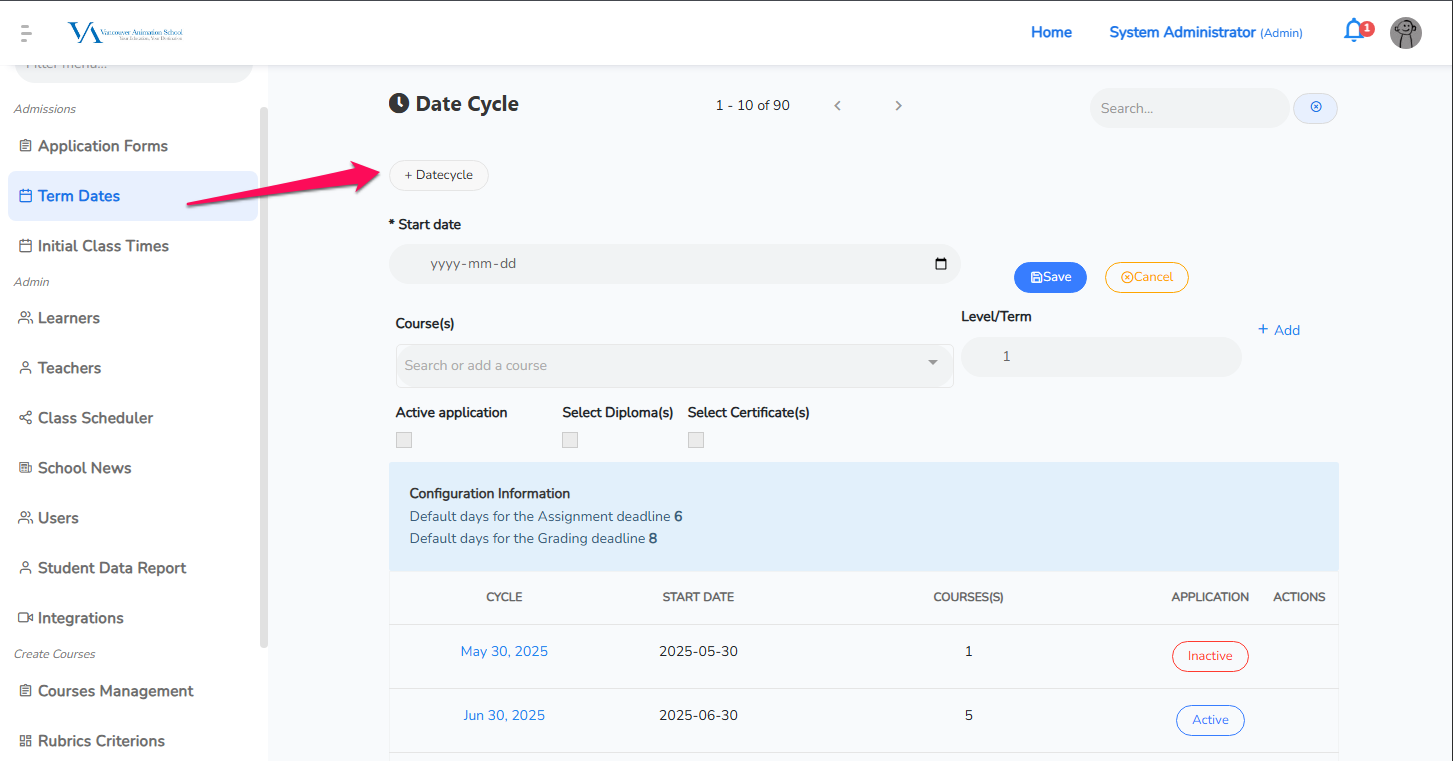Image resolution: width=1453 pixels, height=761 pixels.
Task: Toggle the sidebar hamburger menu icon
Action: 26,33
